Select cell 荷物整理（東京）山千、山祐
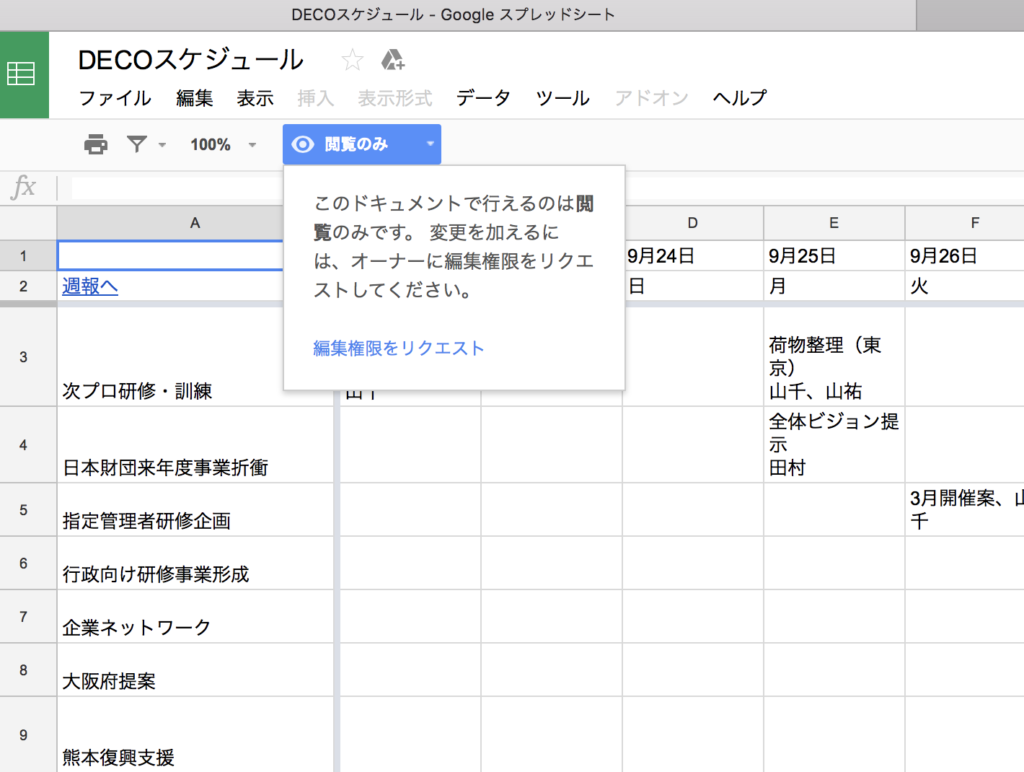The image size is (1024, 772). pos(834,357)
